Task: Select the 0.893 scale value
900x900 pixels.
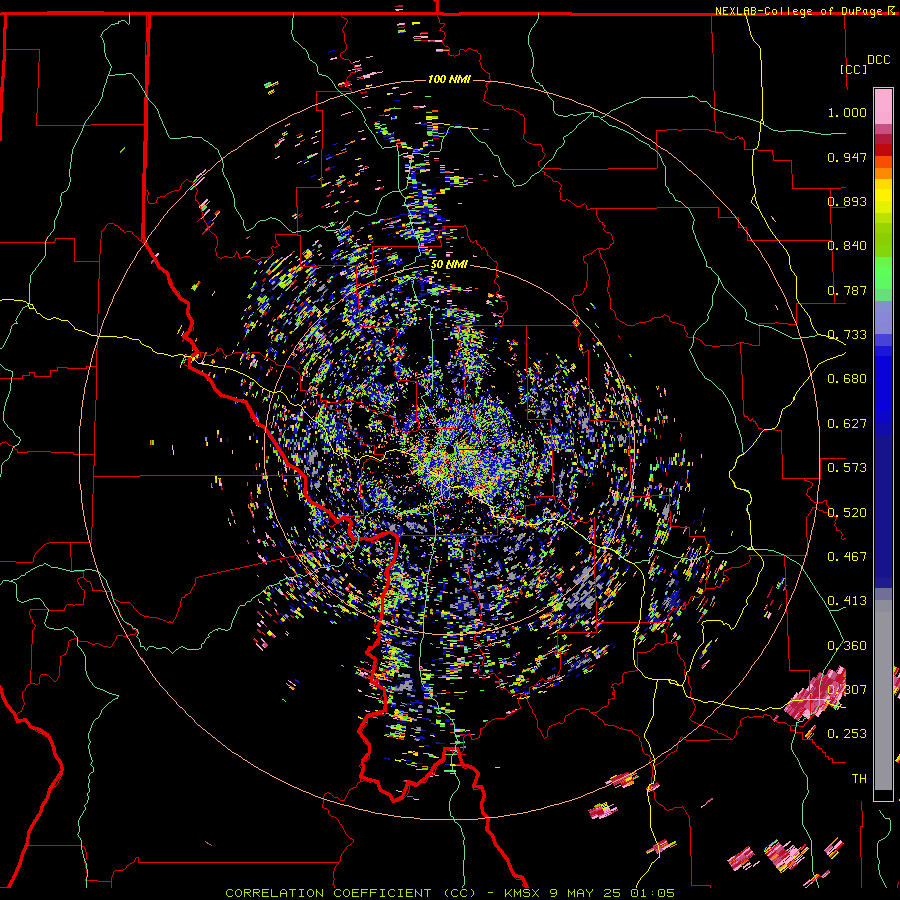Action: (x=847, y=201)
